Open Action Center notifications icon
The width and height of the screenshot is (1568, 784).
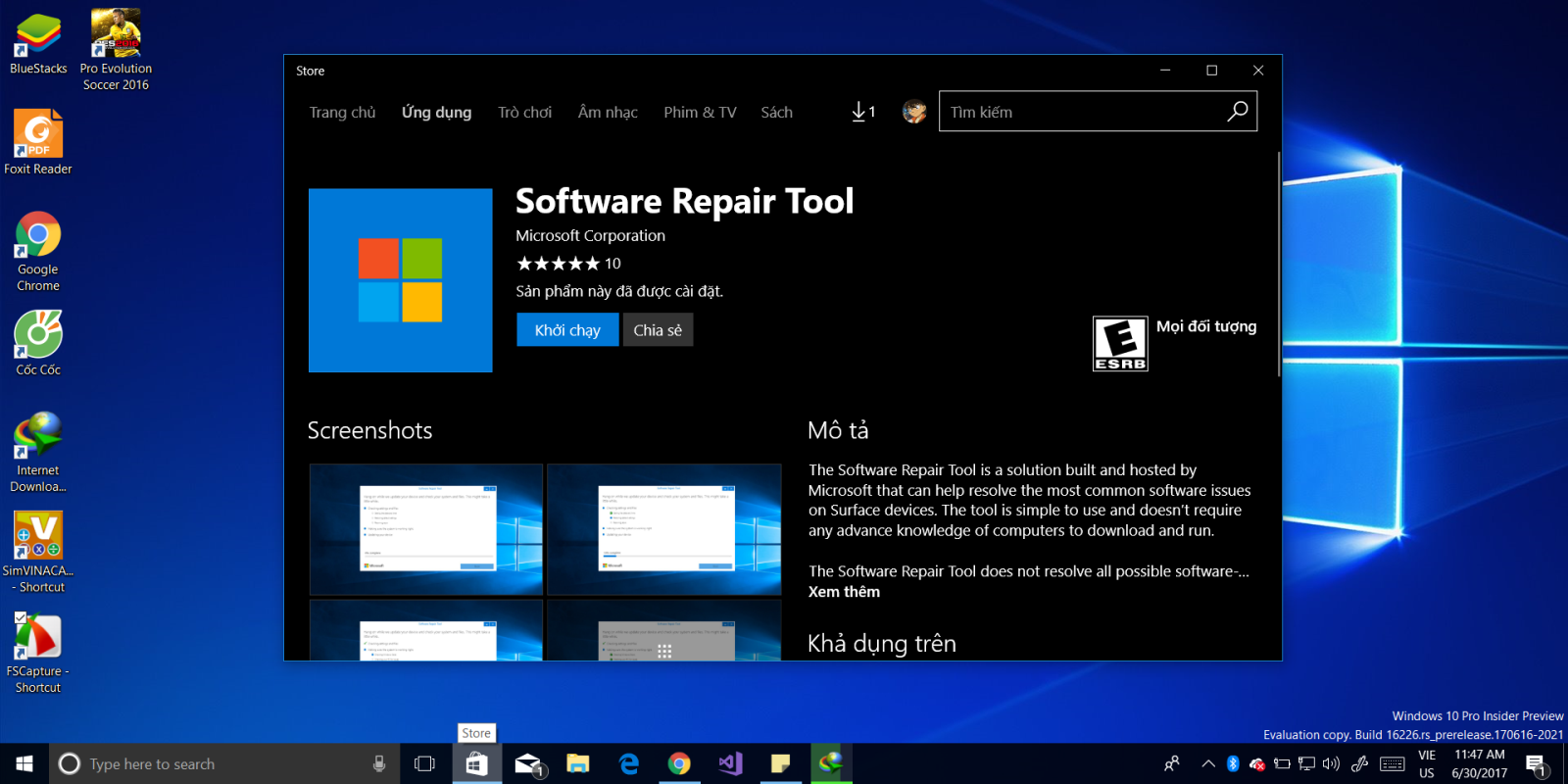click(1537, 764)
